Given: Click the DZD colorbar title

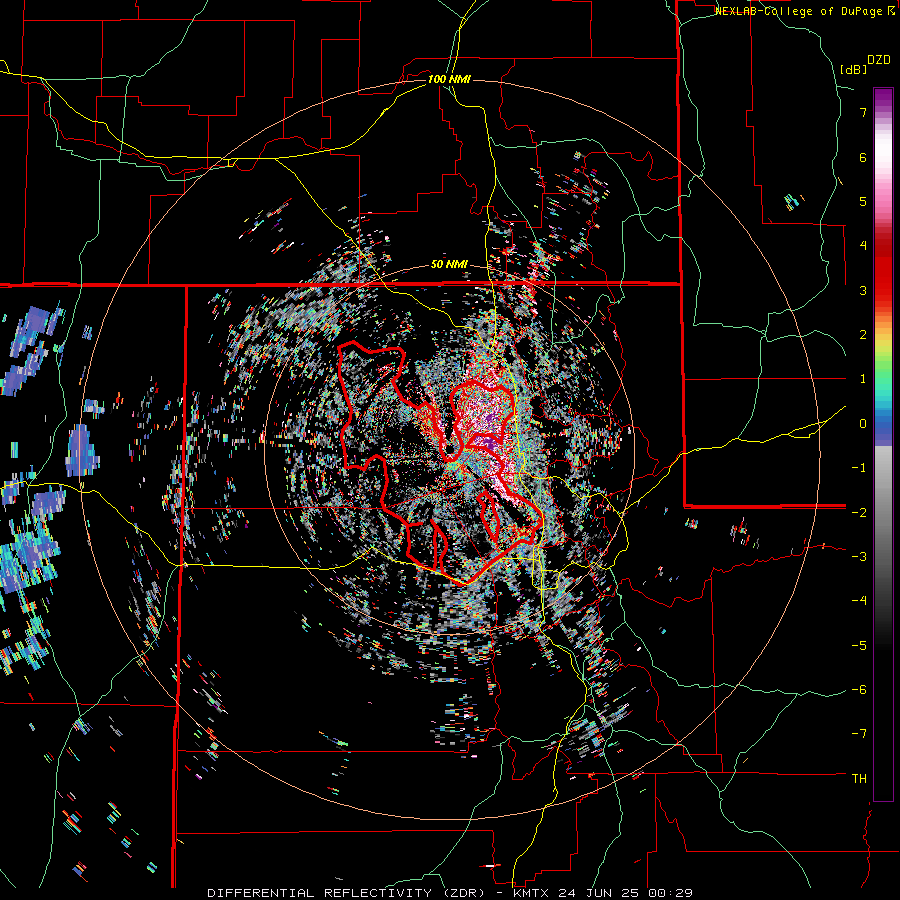Looking at the screenshot, I should tap(879, 60).
